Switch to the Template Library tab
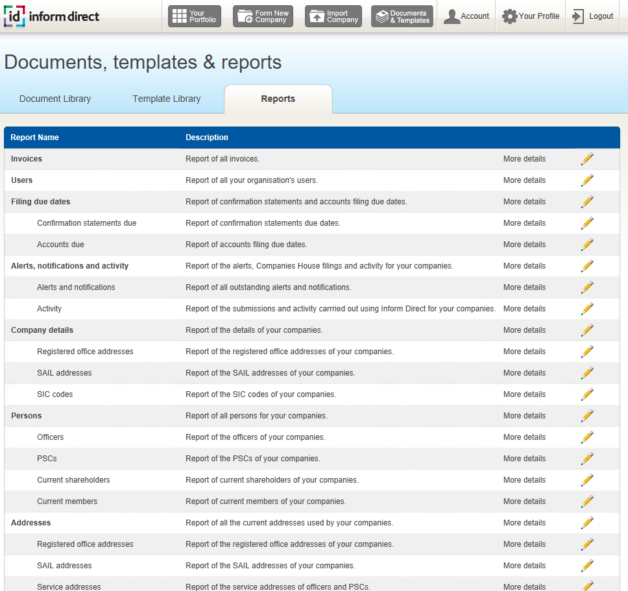 click(166, 99)
